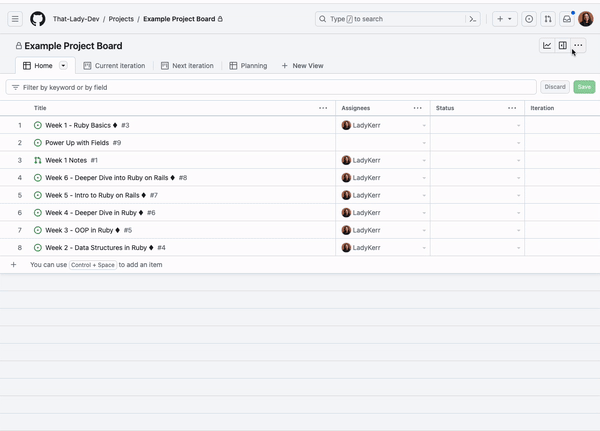Open the issues icon in header

pos(529,19)
